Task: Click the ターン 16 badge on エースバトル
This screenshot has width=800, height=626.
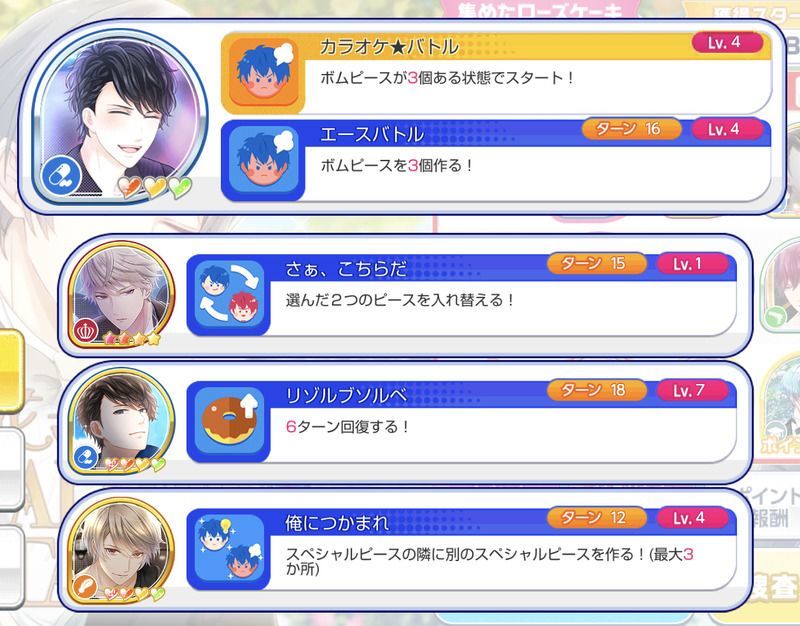Action: [631, 129]
